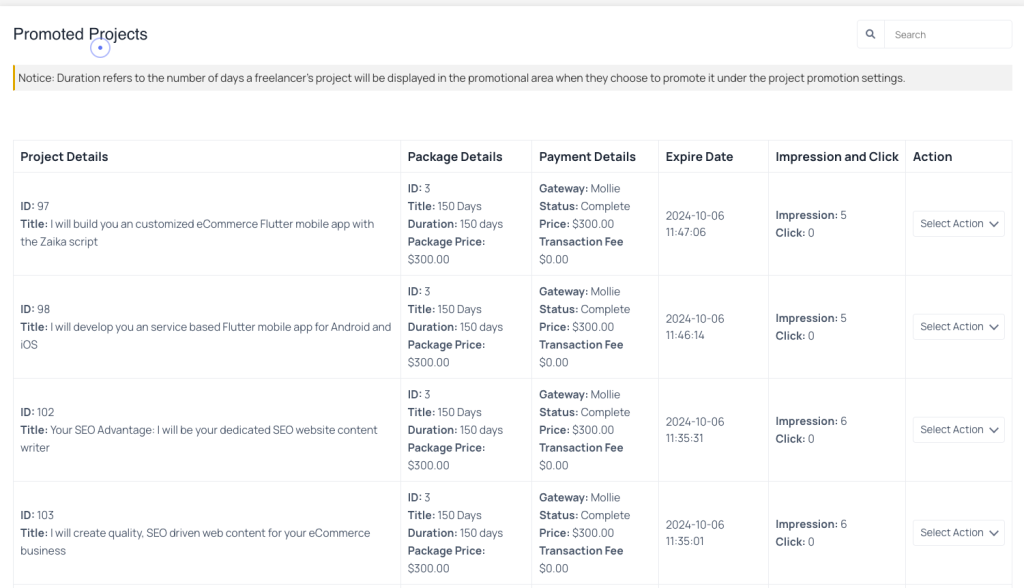Open Select Action dropdown for project 102
Screen dimensions: 1024x588
click(958, 430)
